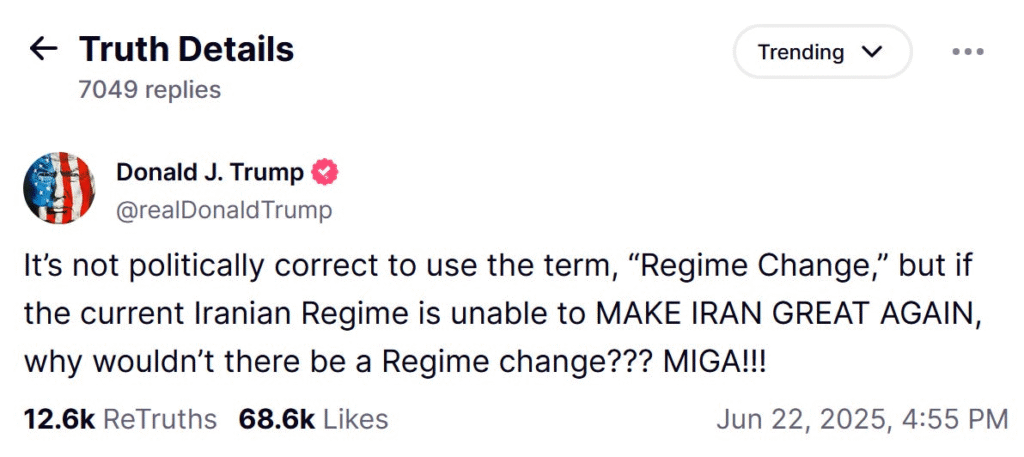Click the Truth Details page title

[186, 49]
